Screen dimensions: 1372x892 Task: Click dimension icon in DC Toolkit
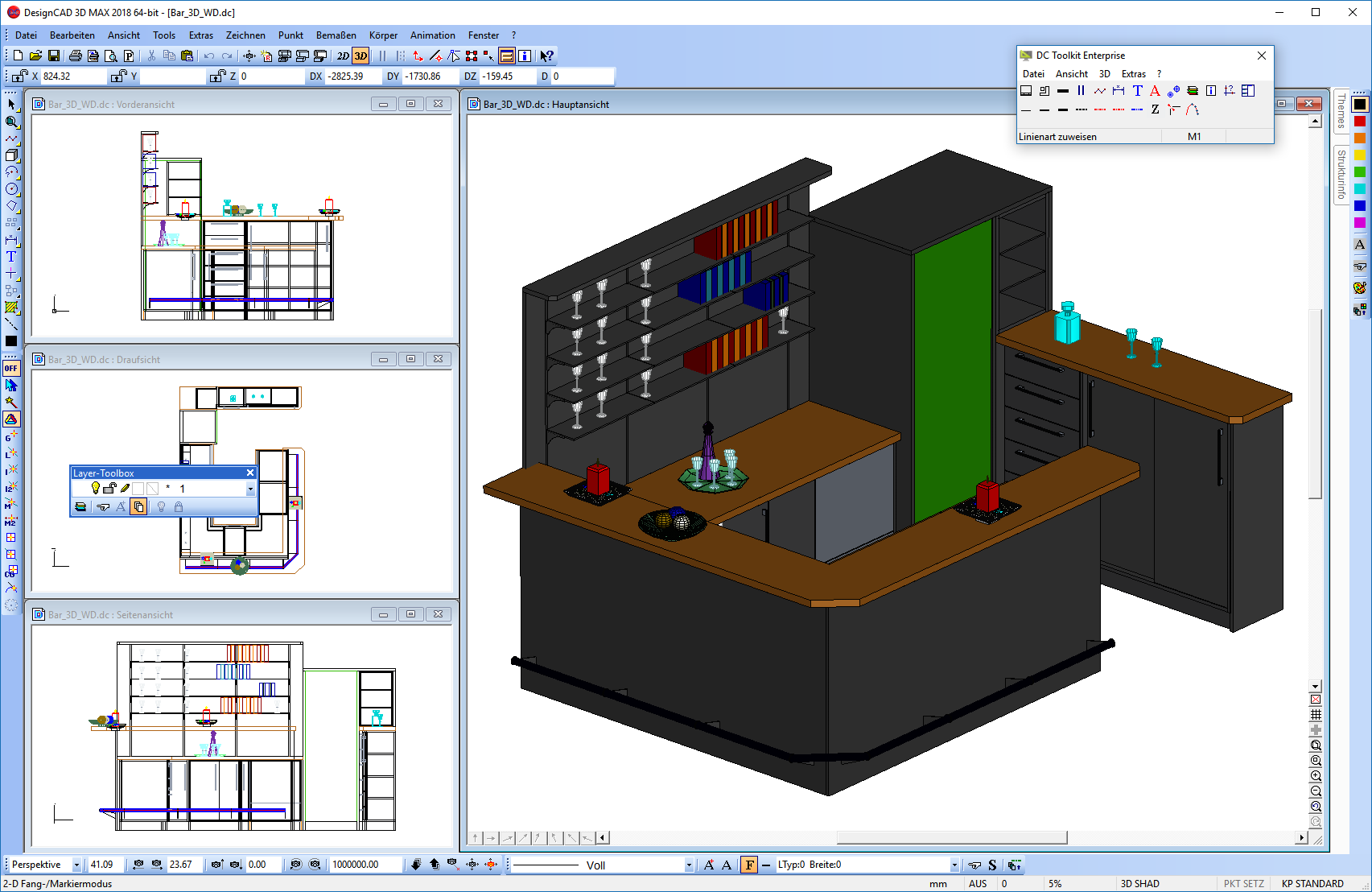[x=1119, y=91]
